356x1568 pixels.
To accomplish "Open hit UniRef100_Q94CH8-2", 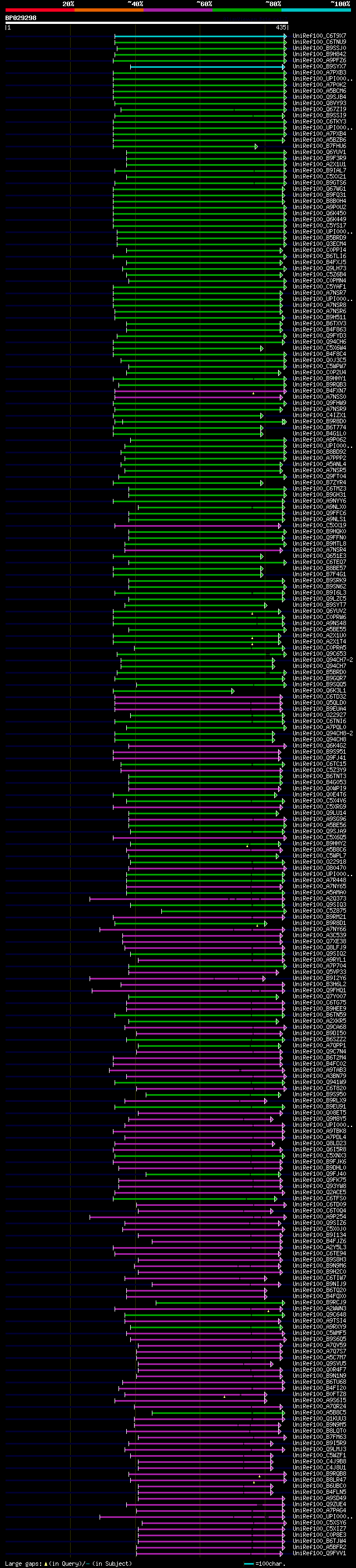I will coord(323,734).
